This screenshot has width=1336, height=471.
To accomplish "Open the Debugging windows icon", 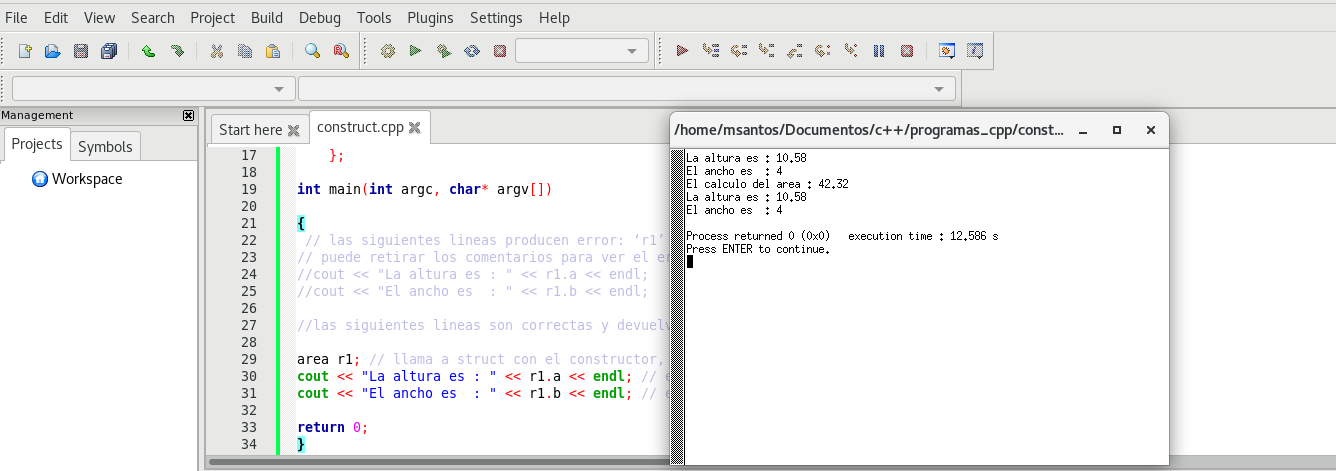I will (946, 51).
